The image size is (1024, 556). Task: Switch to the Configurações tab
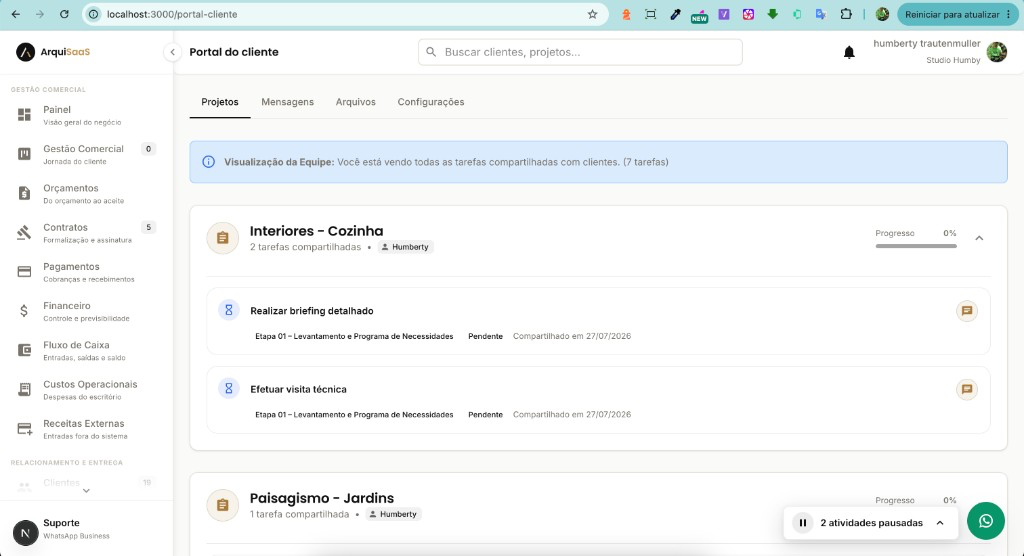[431, 102]
